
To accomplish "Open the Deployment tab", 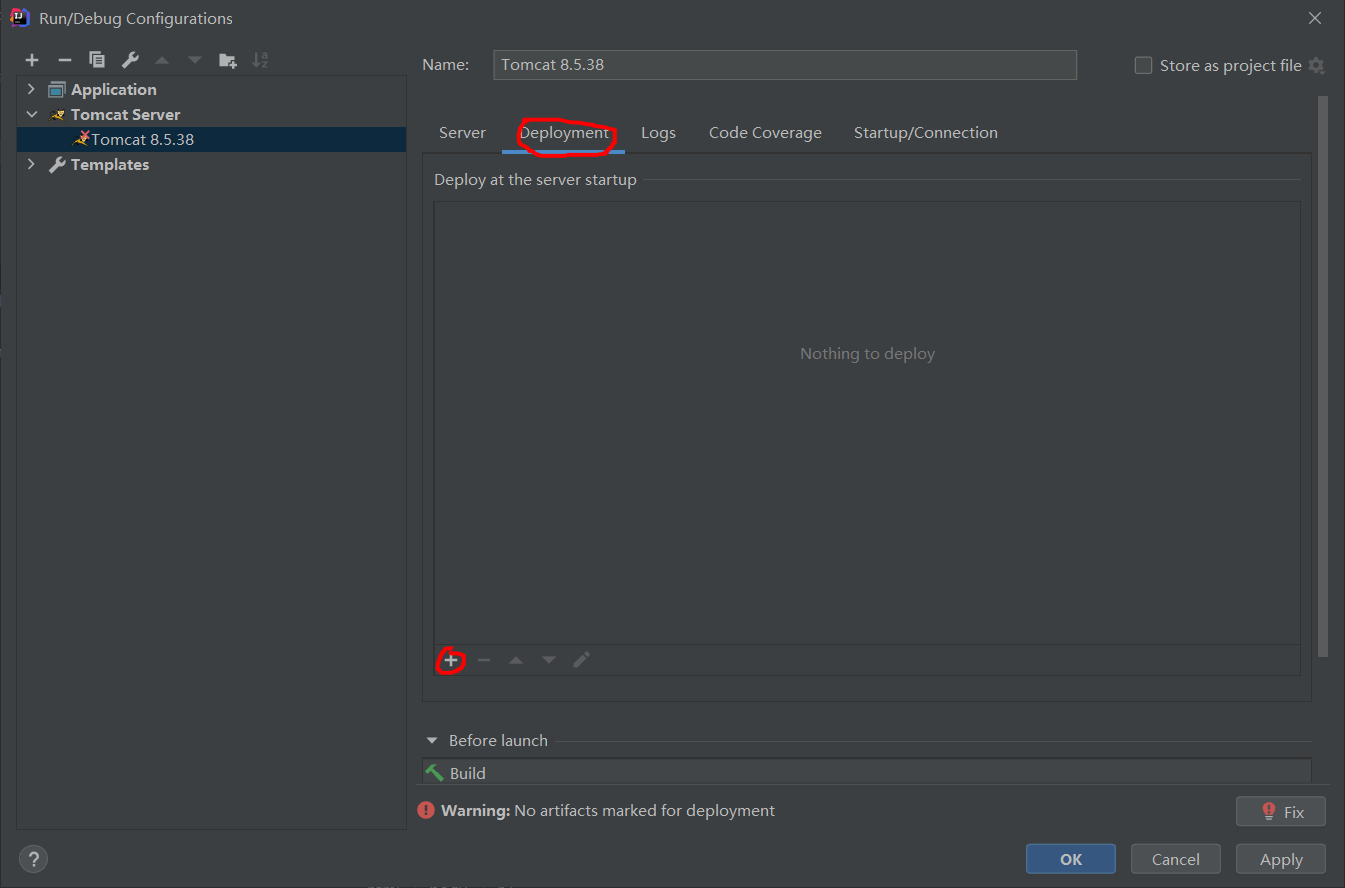I will tap(564, 132).
